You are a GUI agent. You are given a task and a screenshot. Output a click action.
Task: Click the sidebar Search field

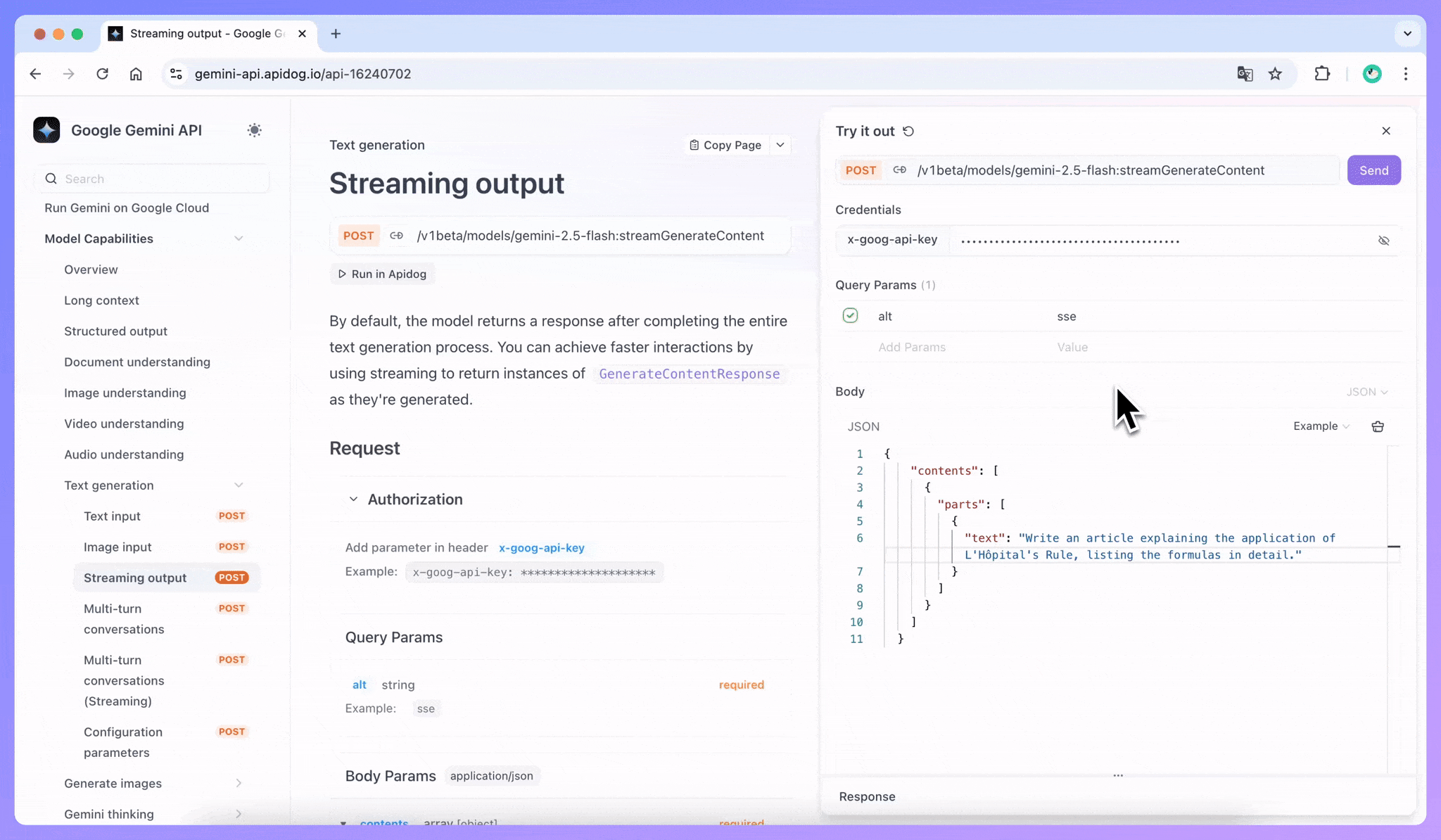(151, 179)
